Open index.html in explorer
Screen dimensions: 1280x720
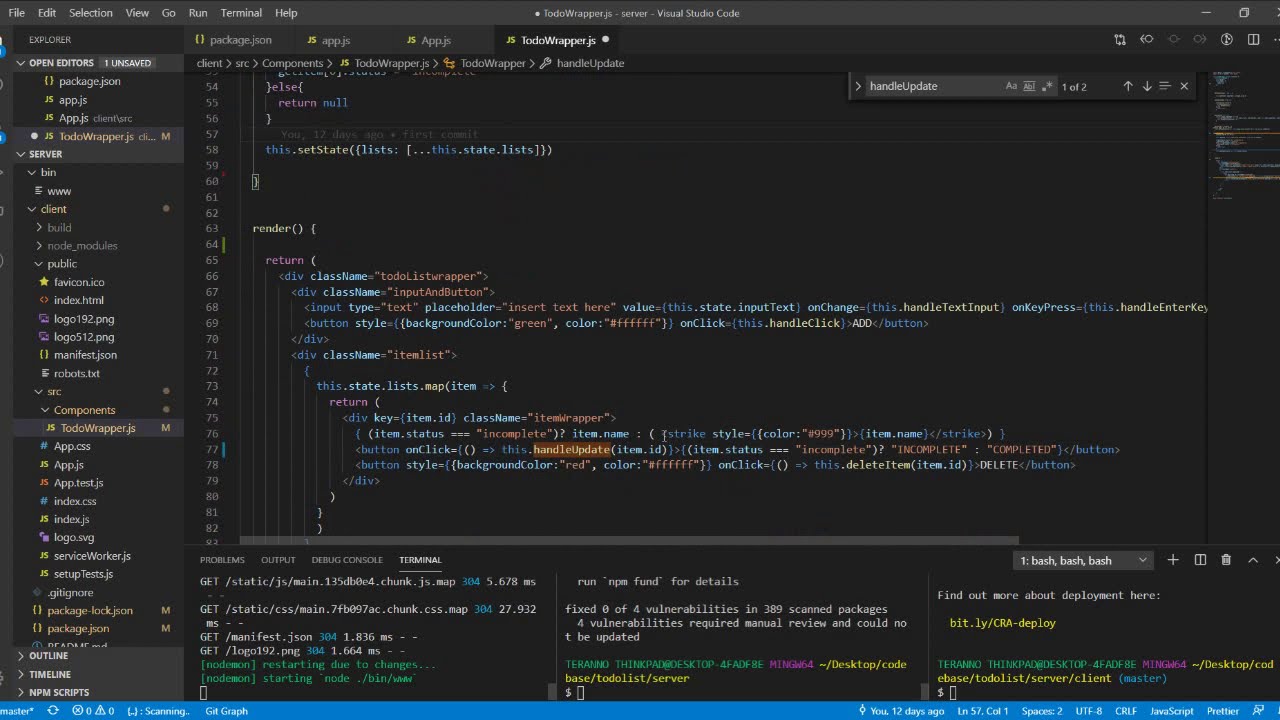[x=79, y=300]
